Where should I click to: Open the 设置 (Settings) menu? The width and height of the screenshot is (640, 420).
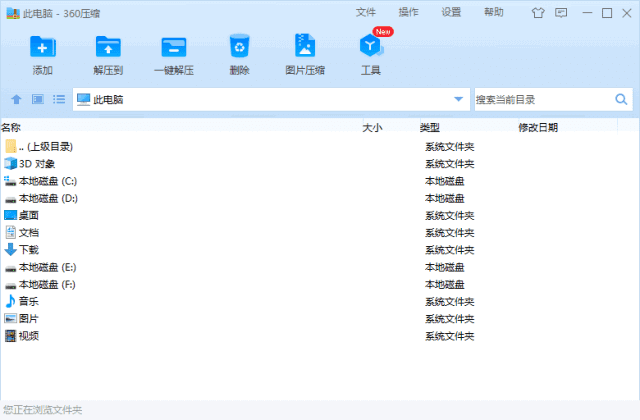pyautogui.click(x=451, y=13)
